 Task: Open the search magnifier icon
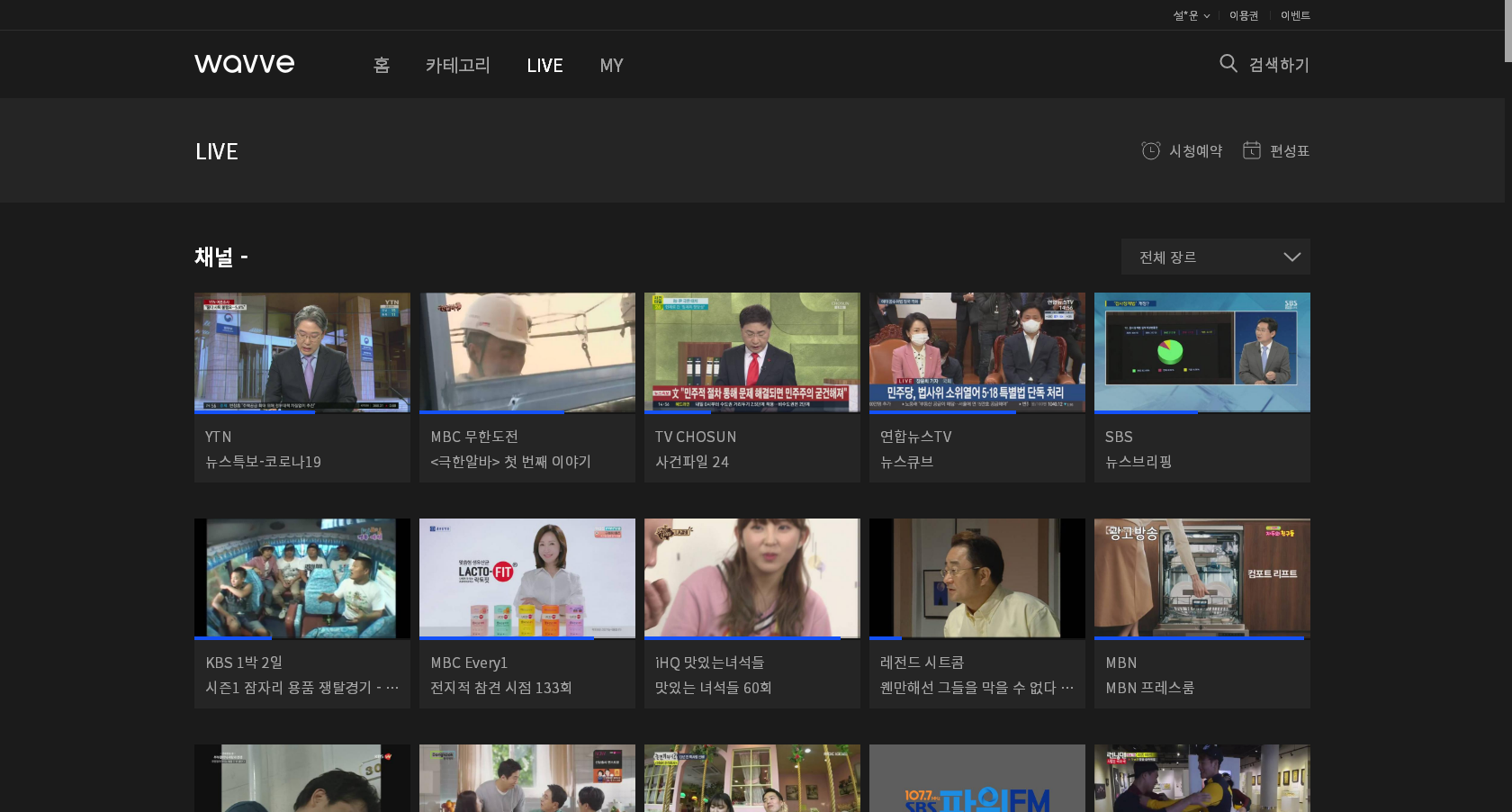pyautogui.click(x=1228, y=63)
